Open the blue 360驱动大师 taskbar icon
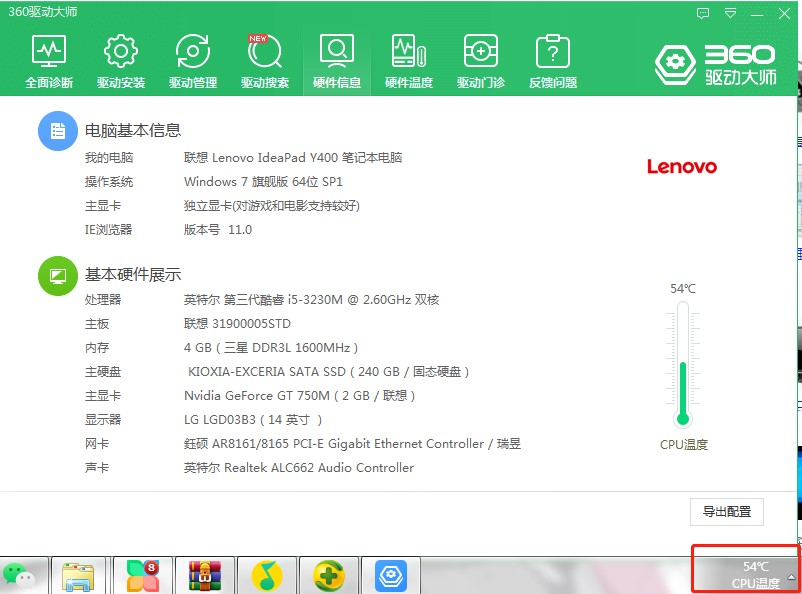 point(391,576)
